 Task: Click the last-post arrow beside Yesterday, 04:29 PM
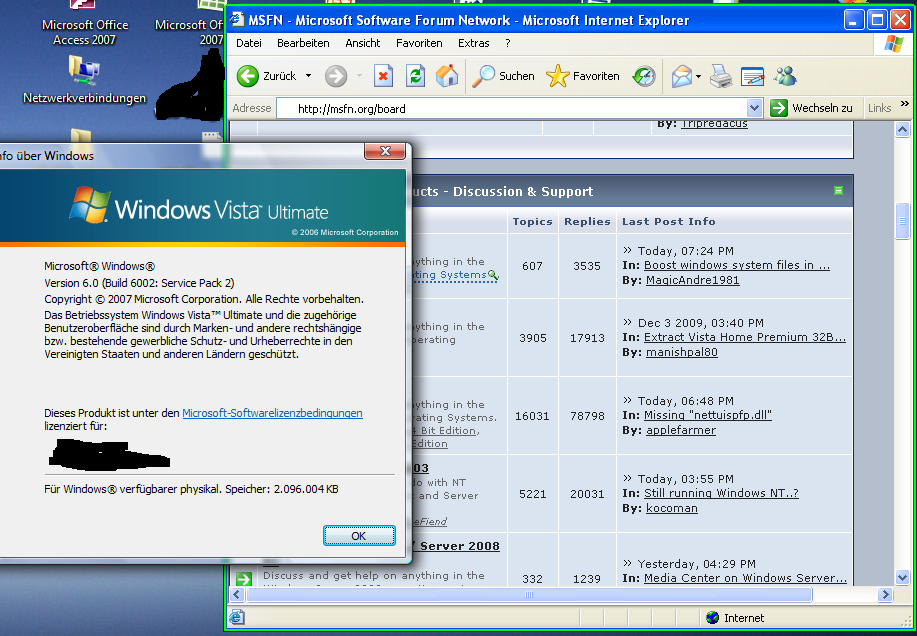[628, 563]
